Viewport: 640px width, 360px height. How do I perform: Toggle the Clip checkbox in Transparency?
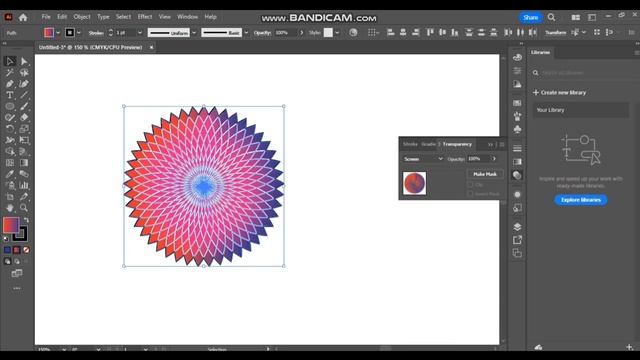470,185
